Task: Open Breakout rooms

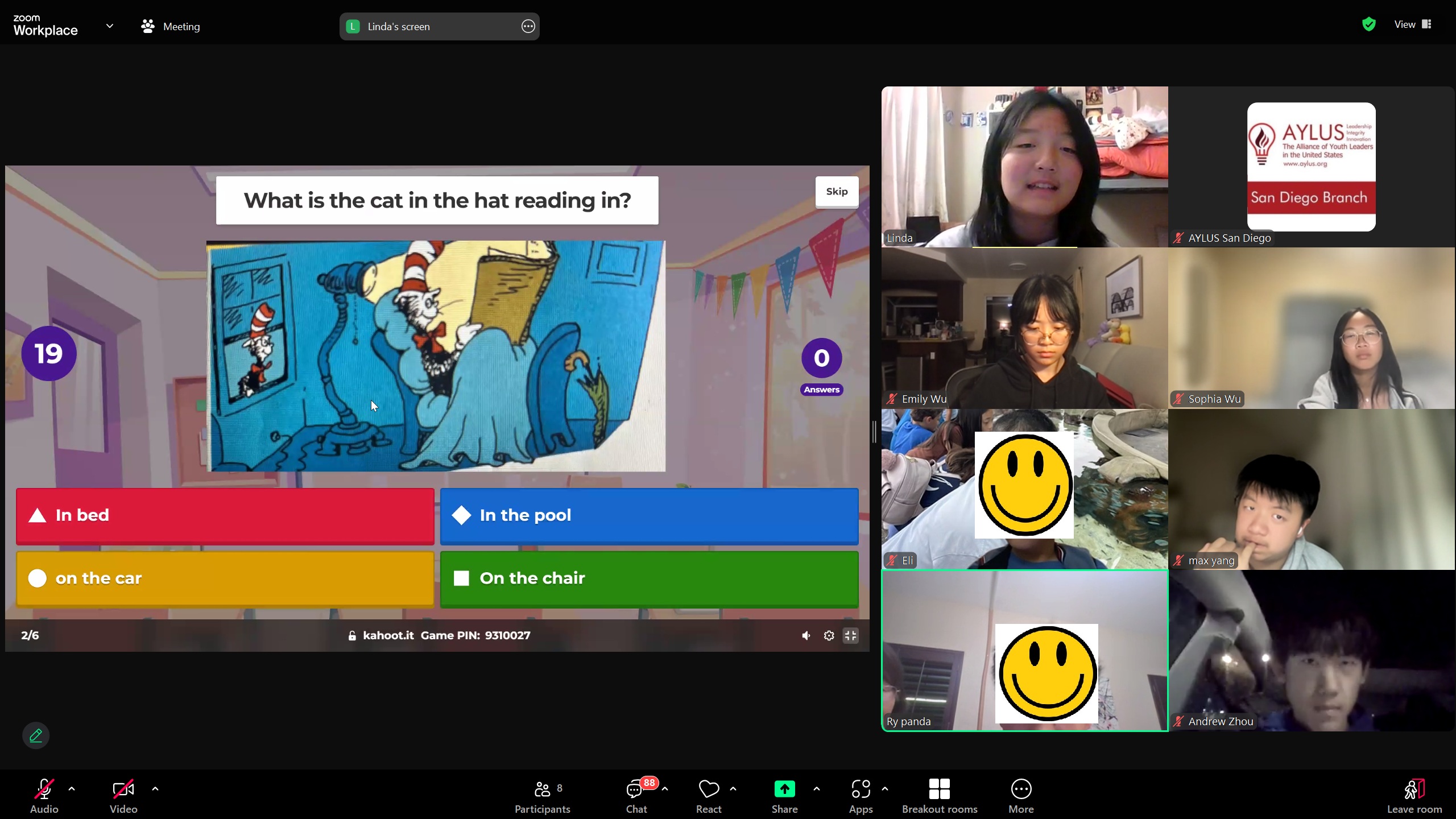Action: click(940, 795)
